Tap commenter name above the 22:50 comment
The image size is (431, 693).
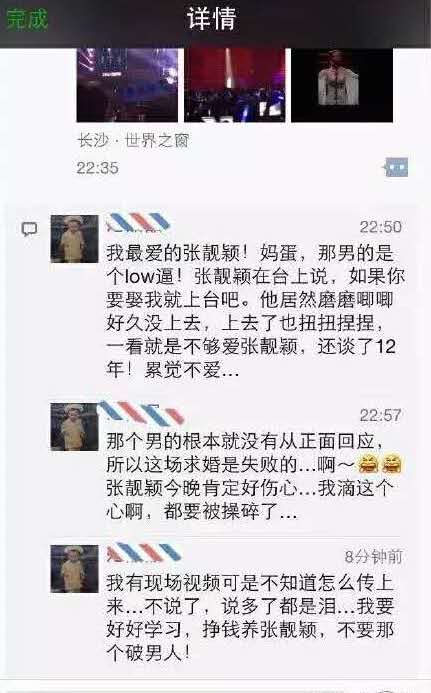[138, 222]
